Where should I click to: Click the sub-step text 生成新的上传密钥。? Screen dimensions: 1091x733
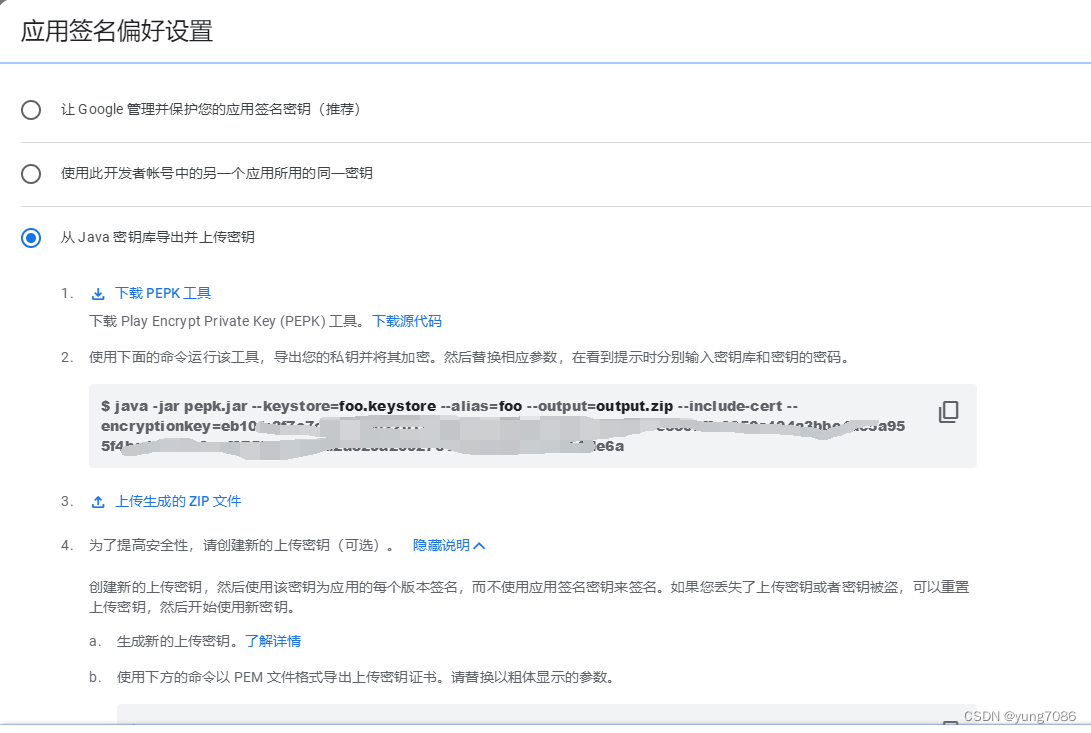pos(180,641)
